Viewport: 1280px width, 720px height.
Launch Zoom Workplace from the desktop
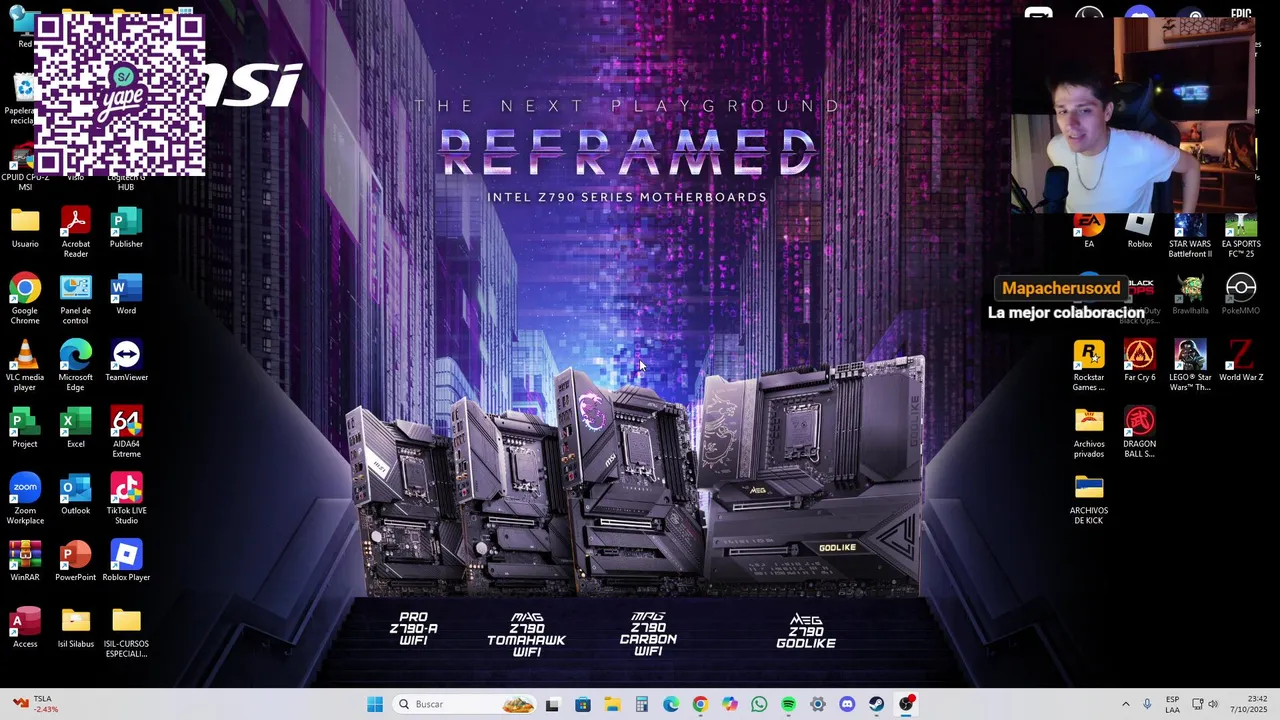coord(25,500)
